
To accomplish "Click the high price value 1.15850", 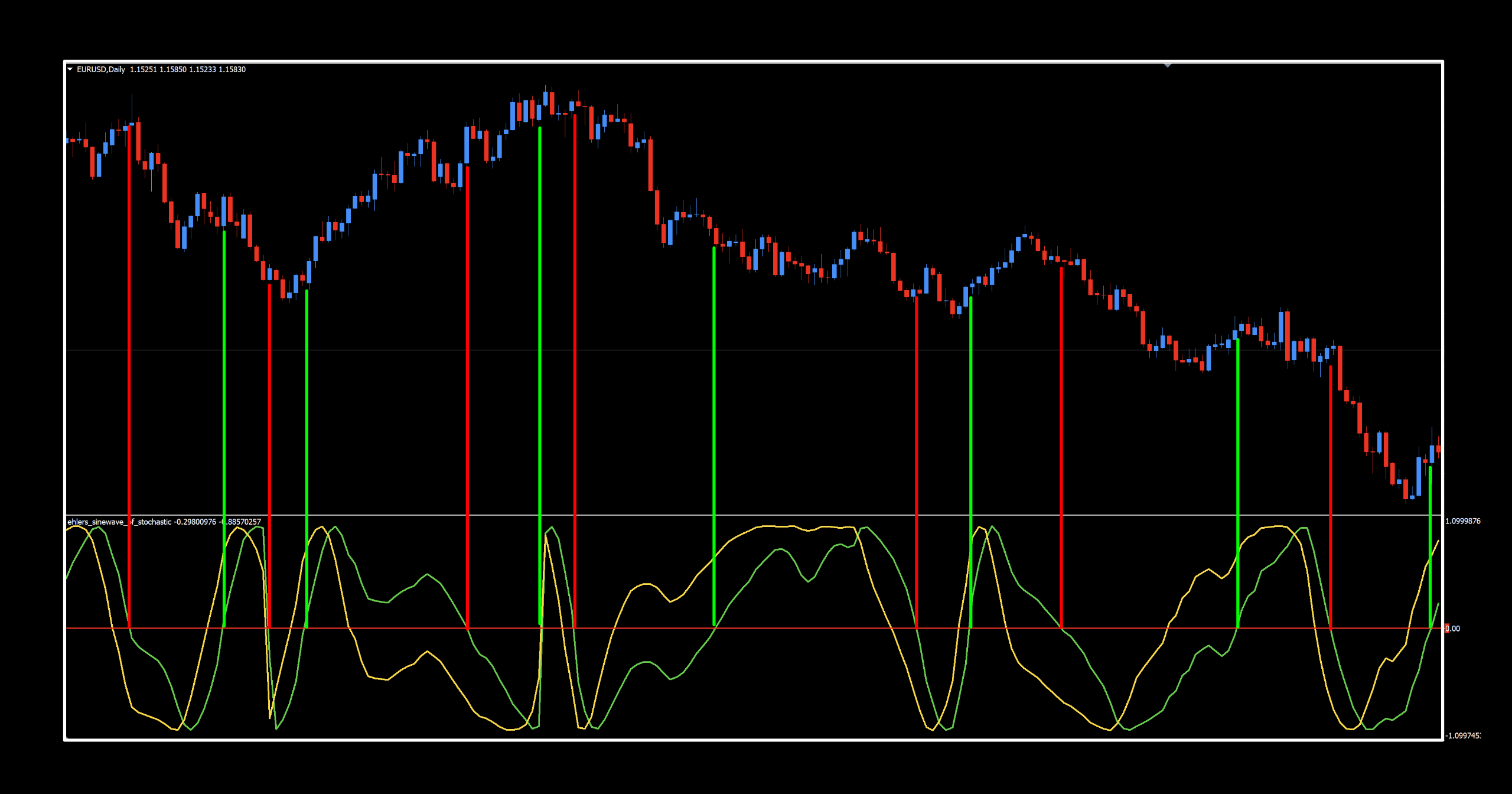I will [x=173, y=69].
